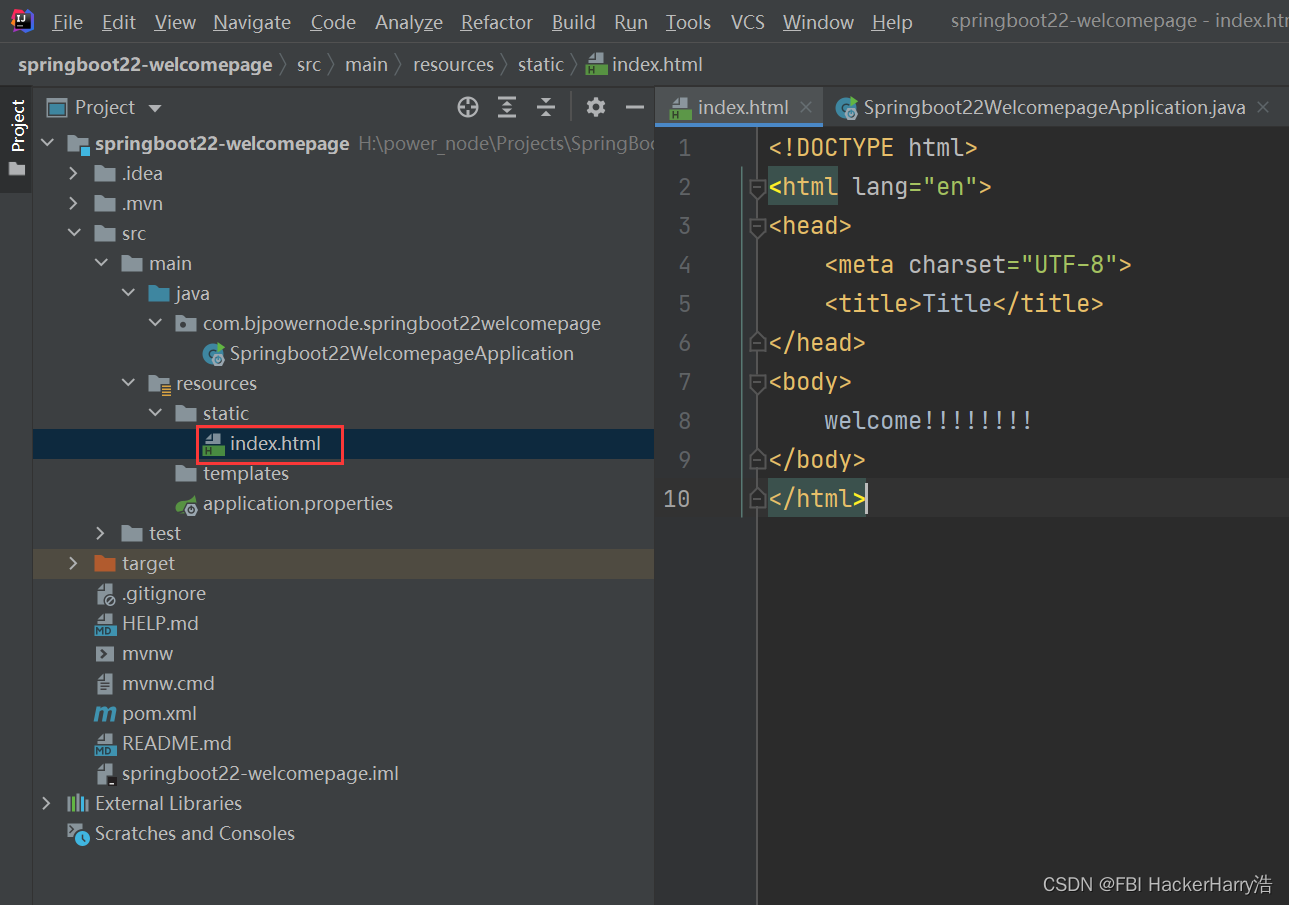Open the Analyze menu
This screenshot has height=905, width=1289.
pyautogui.click(x=409, y=22)
